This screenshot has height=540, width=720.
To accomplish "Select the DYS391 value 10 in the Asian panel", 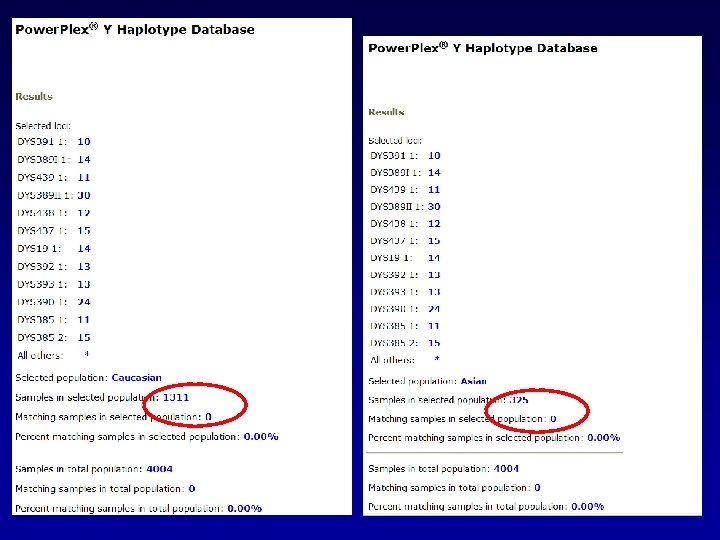I will tap(434, 156).
